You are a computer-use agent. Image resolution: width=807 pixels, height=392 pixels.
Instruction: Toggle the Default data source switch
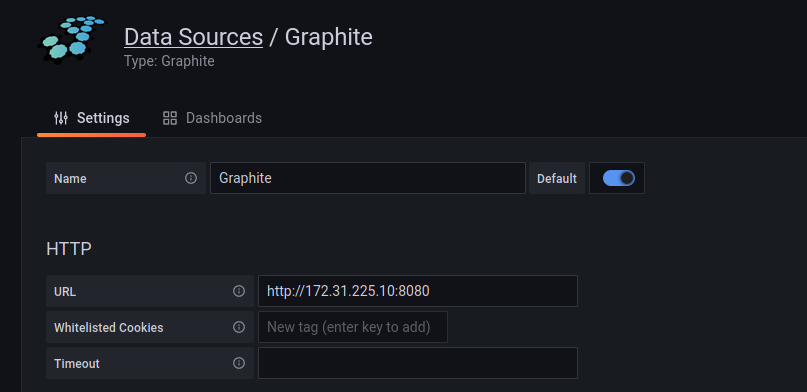pos(619,178)
